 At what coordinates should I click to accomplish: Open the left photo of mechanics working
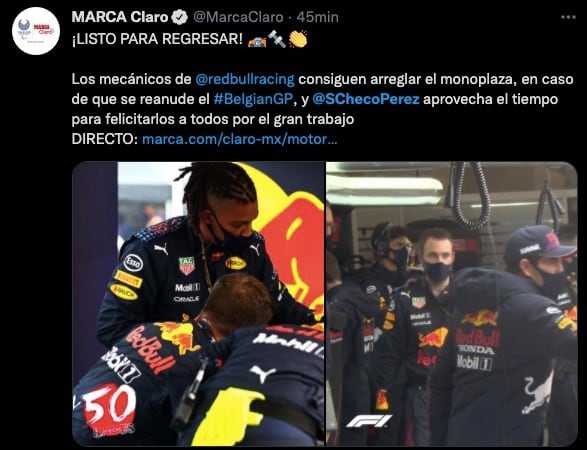point(198,303)
